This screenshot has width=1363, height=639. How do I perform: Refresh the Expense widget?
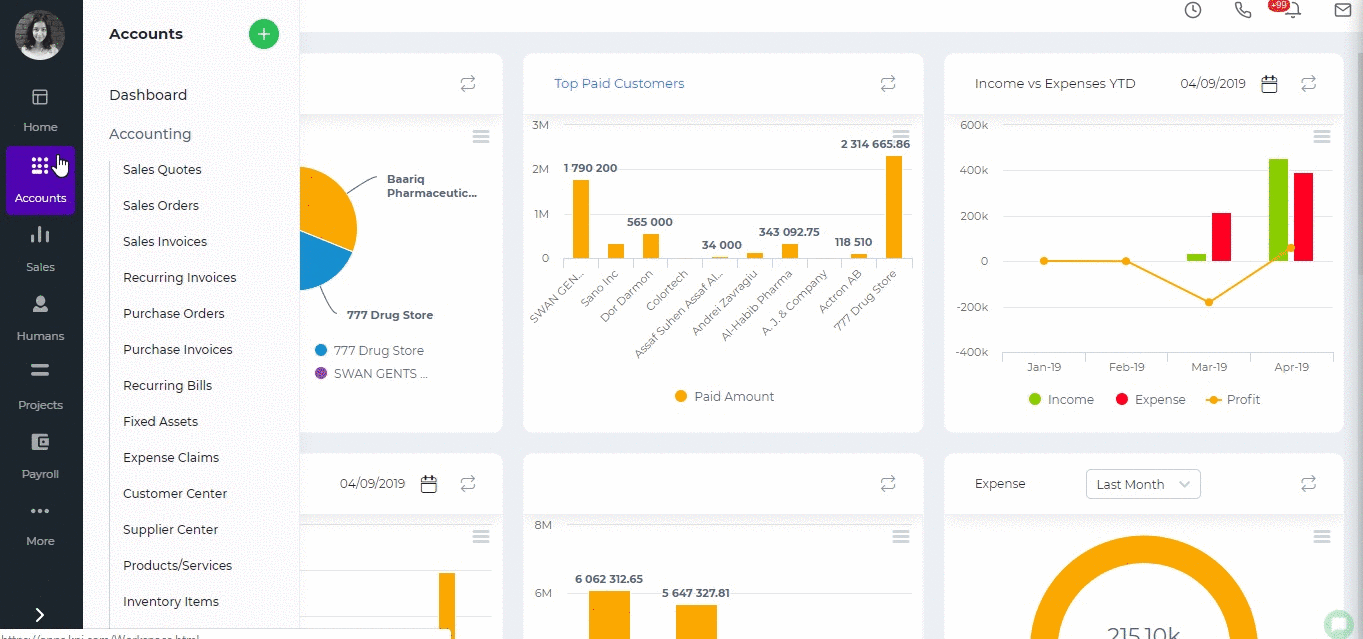pos(1308,484)
